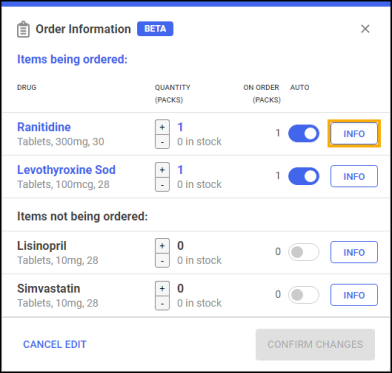Open INFO for Levothyroxine Sod
The height and width of the screenshot is (373, 392).
(x=354, y=176)
